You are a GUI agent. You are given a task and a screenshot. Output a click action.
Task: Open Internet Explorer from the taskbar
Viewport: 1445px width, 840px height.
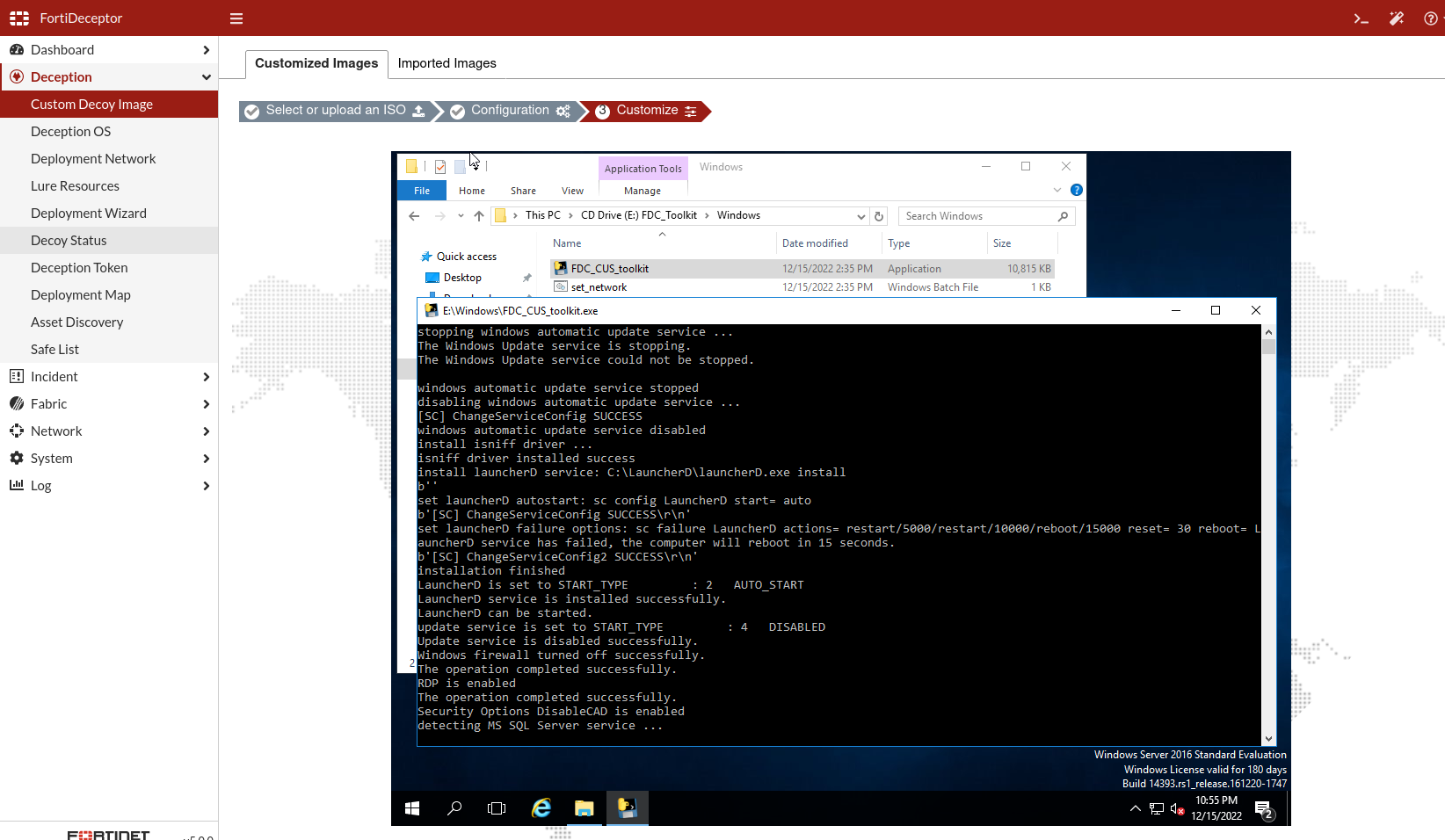[541, 808]
